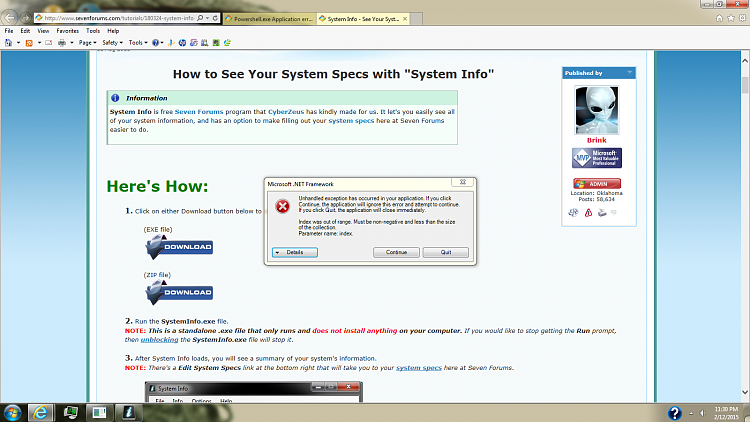The image size is (750, 422).
Task: Open the Seven Forums link
Action: [199, 111]
